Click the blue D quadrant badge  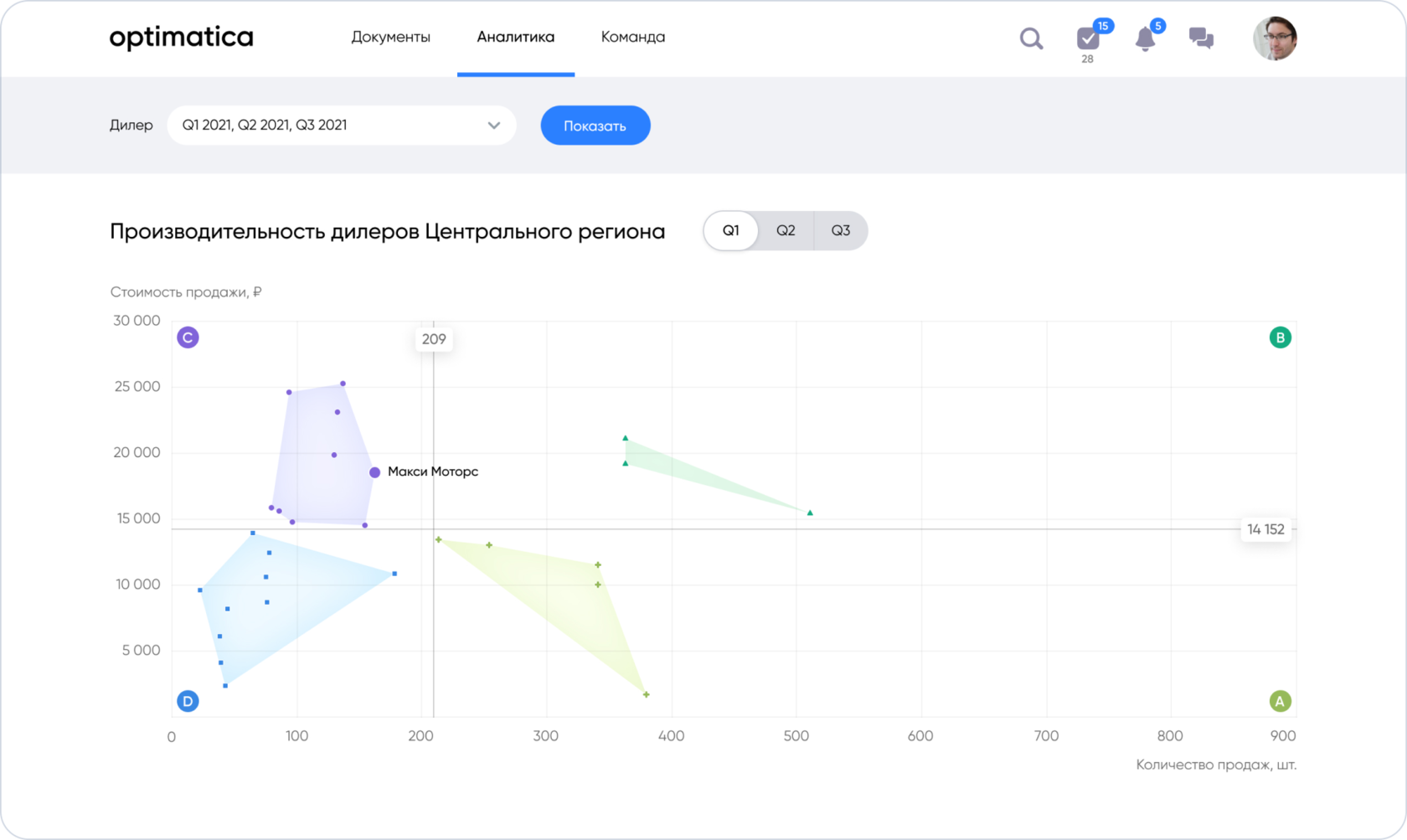pyautogui.click(x=188, y=701)
